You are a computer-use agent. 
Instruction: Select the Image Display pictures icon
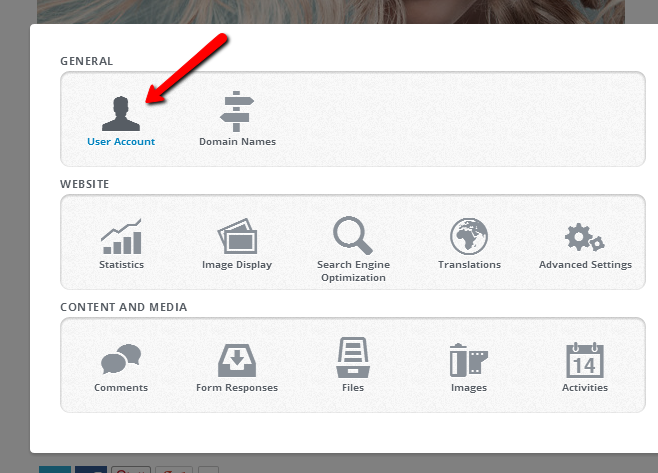[x=237, y=237]
